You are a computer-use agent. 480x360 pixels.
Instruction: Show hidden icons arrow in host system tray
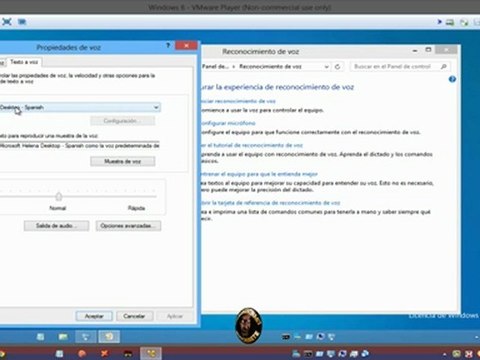click(x=445, y=354)
